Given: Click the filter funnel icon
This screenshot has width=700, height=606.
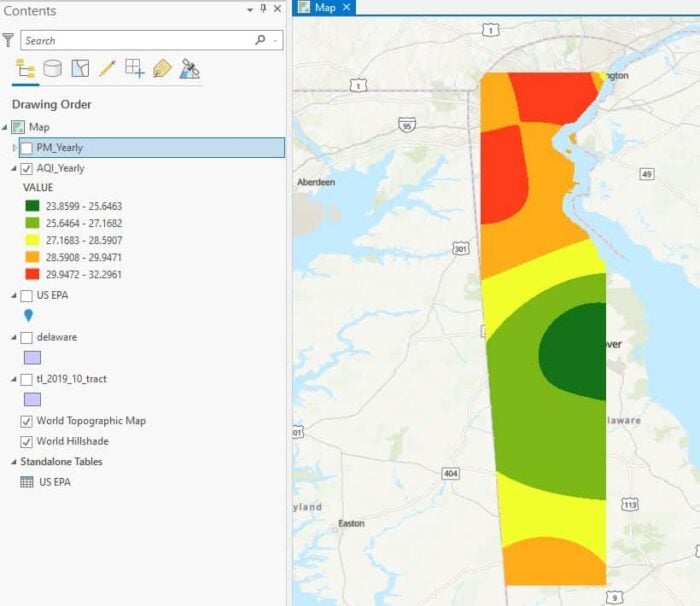Looking at the screenshot, I should click(x=8, y=40).
